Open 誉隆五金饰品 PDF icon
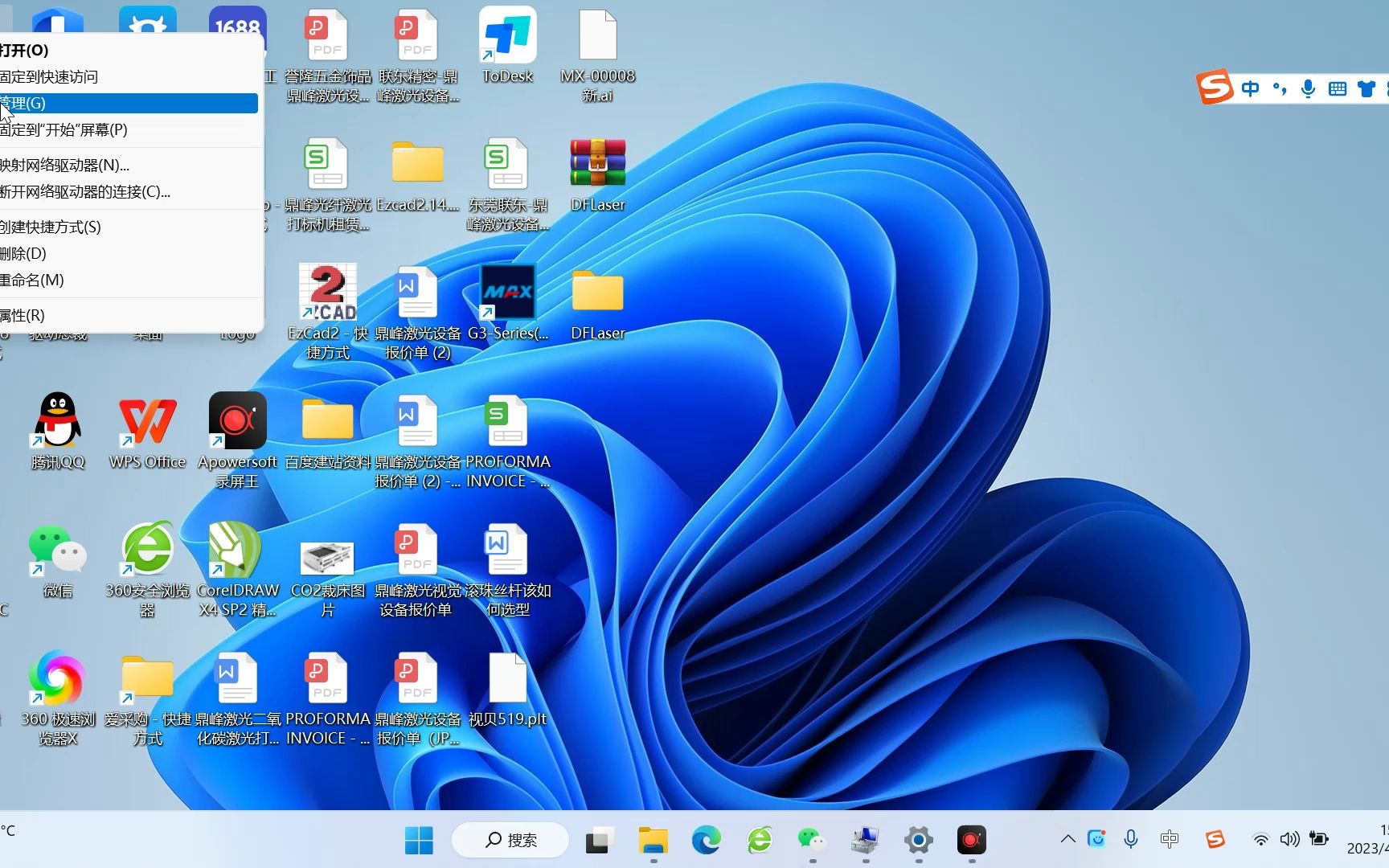 click(326, 35)
